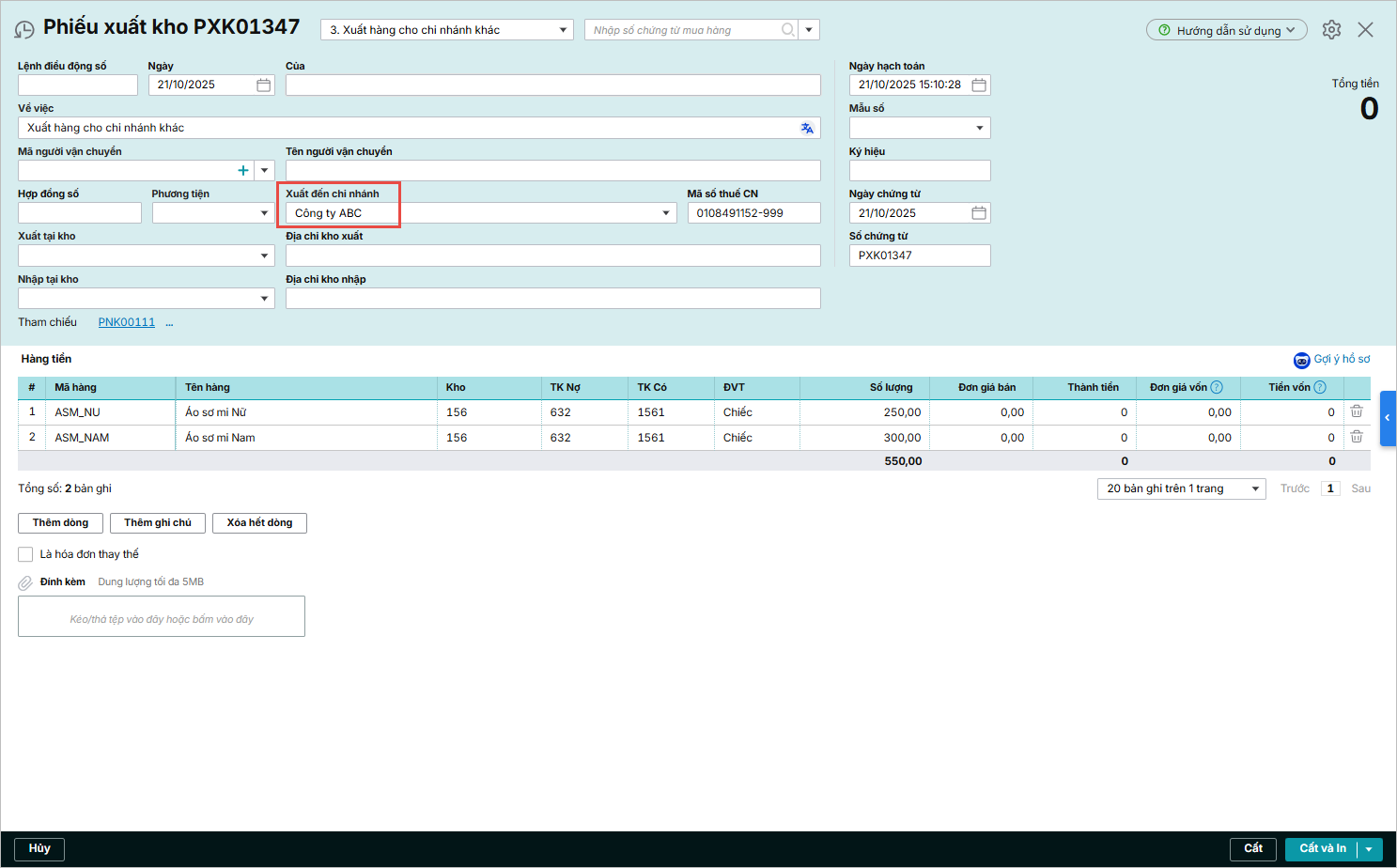
Task: Expand the Cất và In split arrow
Action: click(x=1369, y=849)
